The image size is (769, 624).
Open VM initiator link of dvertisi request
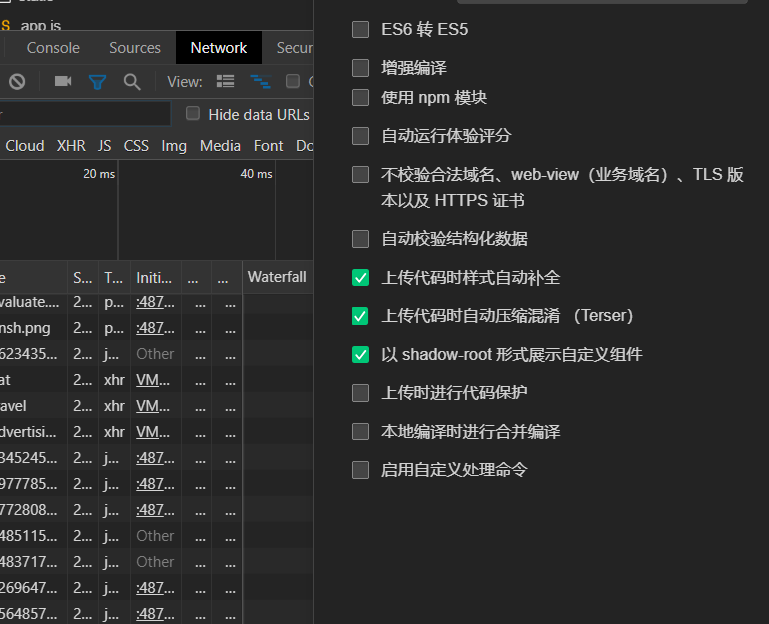coord(153,432)
